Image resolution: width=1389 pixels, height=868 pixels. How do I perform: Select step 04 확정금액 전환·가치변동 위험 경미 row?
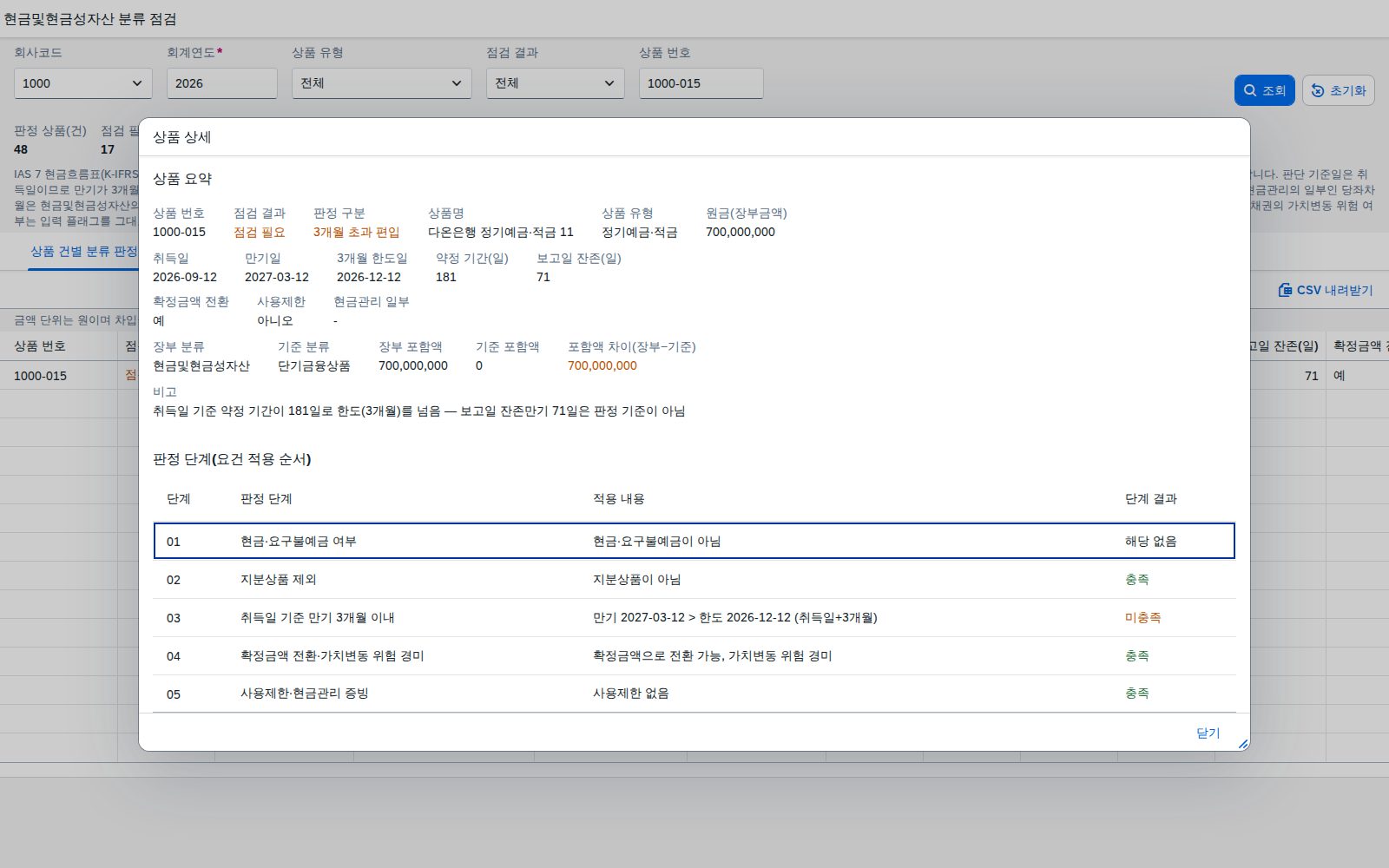click(x=694, y=655)
